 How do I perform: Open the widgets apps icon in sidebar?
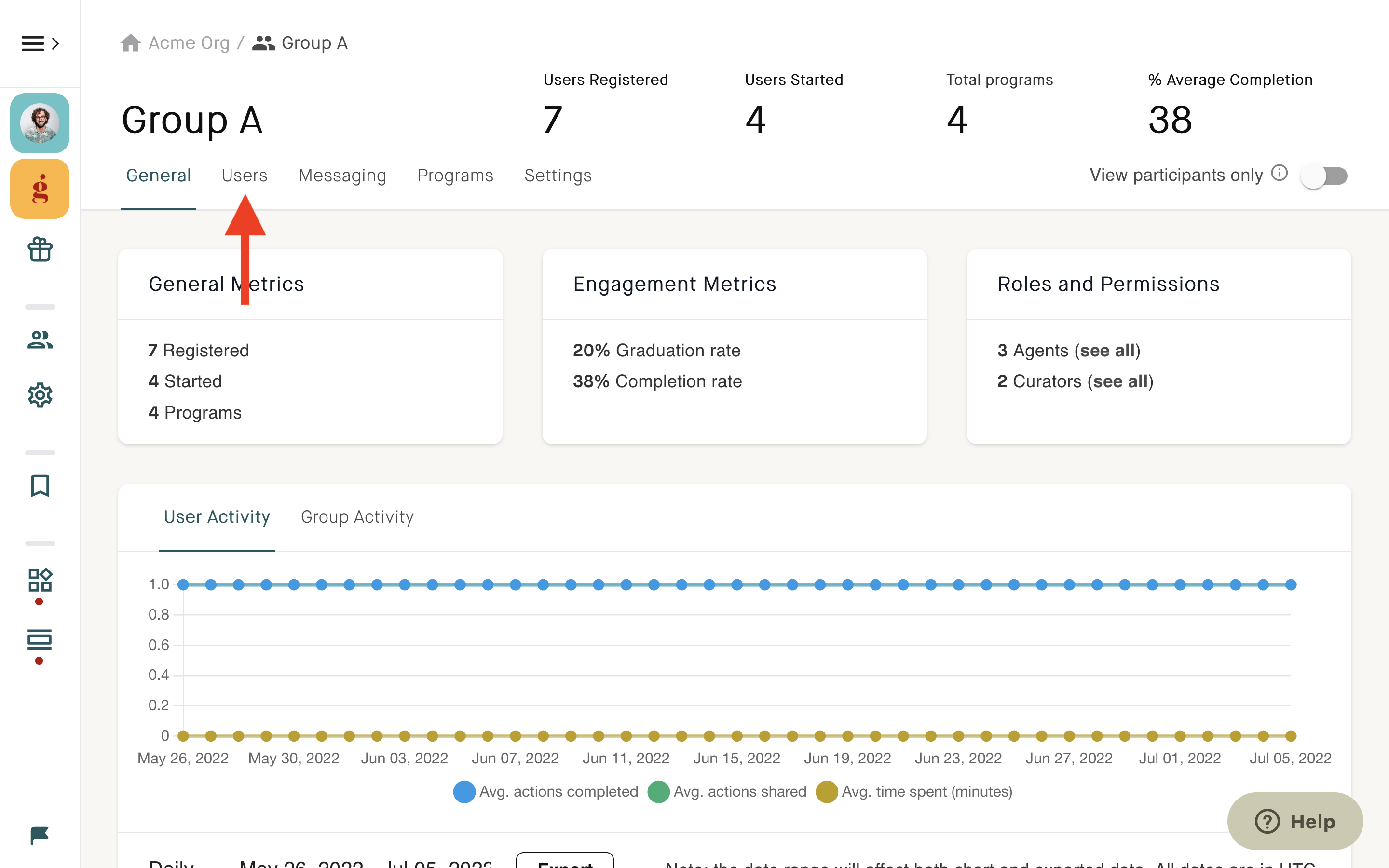coord(40,580)
